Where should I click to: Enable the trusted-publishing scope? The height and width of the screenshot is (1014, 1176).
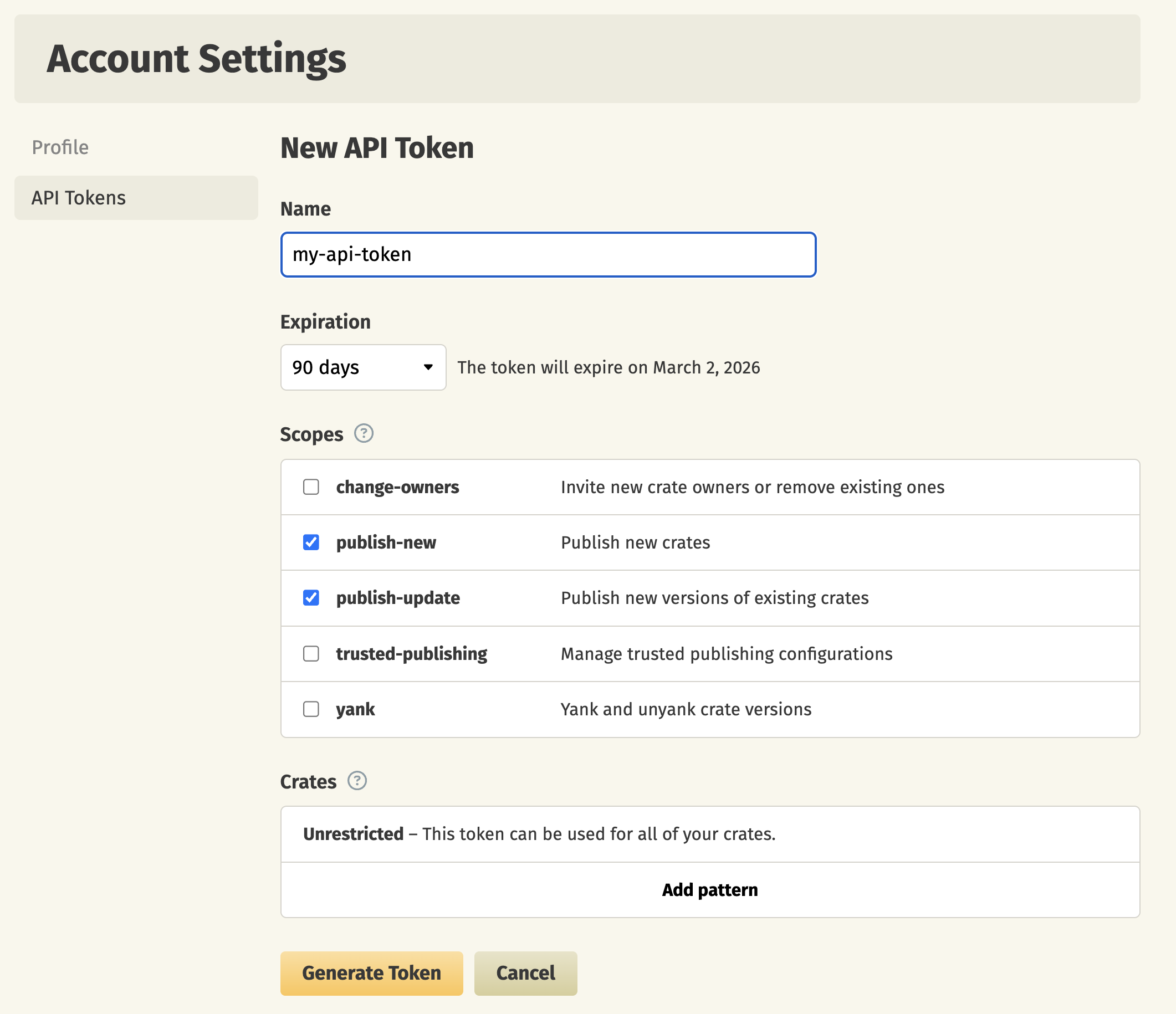[x=310, y=654]
